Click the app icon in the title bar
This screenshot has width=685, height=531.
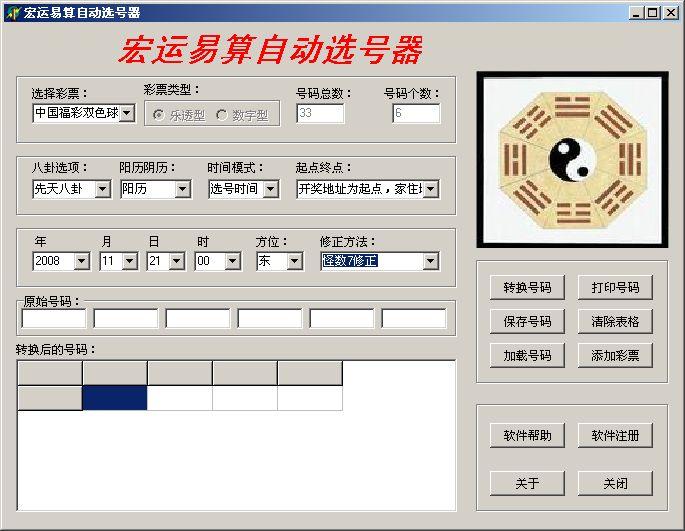(x=13, y=13)
